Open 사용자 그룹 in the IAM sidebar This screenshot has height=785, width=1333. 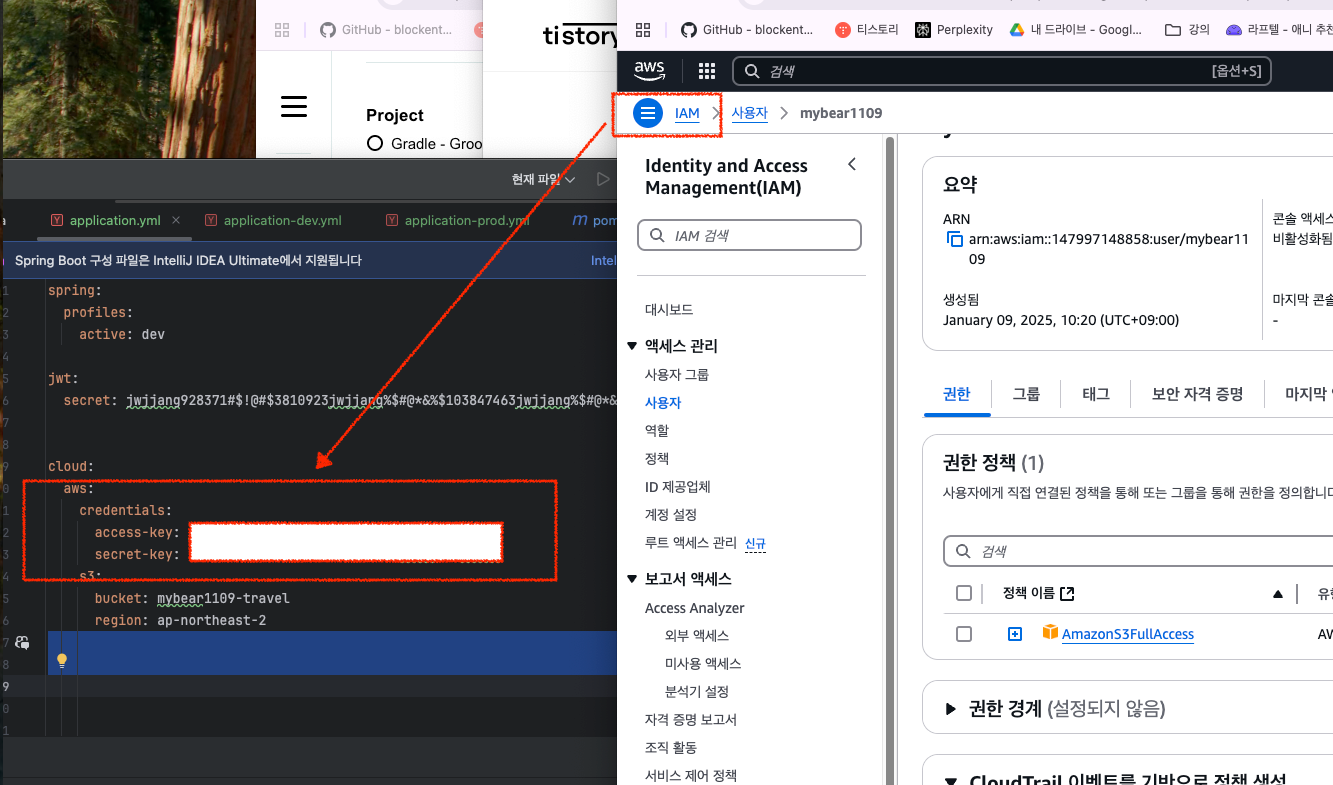[x=677, y=374]
